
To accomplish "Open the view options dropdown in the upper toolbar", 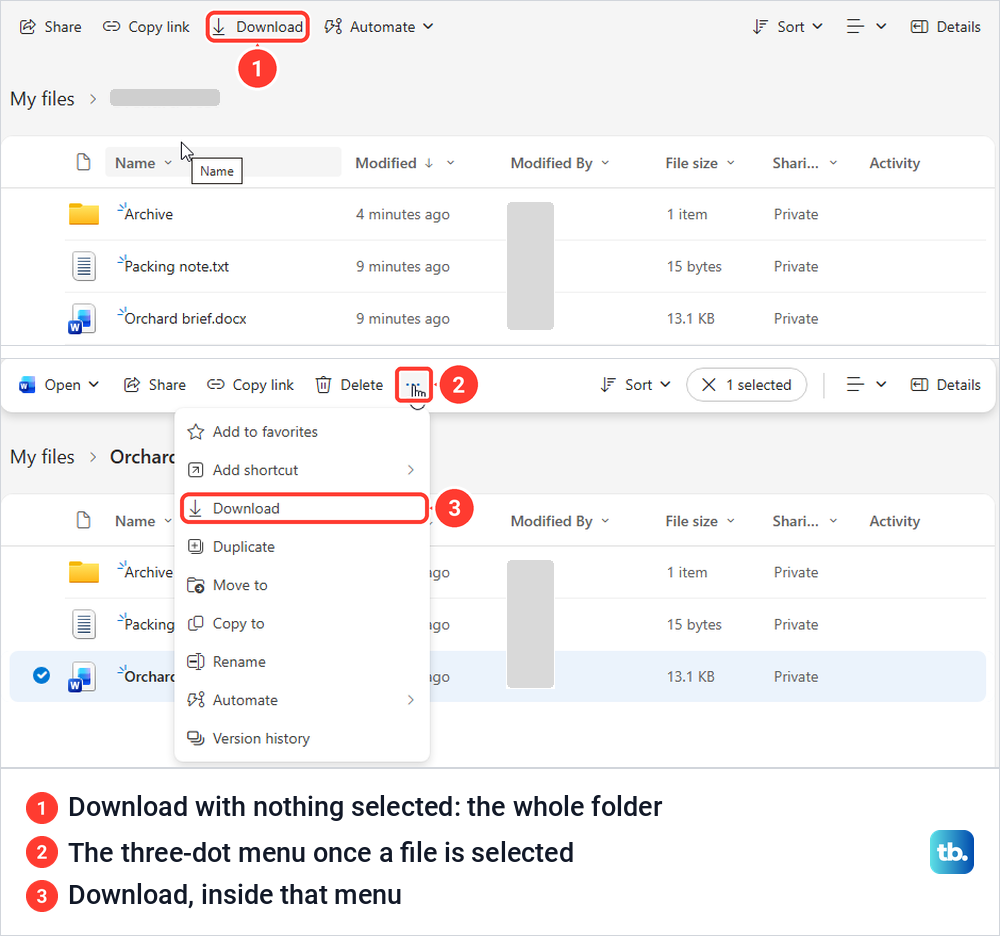I will (x=866, y=27).
